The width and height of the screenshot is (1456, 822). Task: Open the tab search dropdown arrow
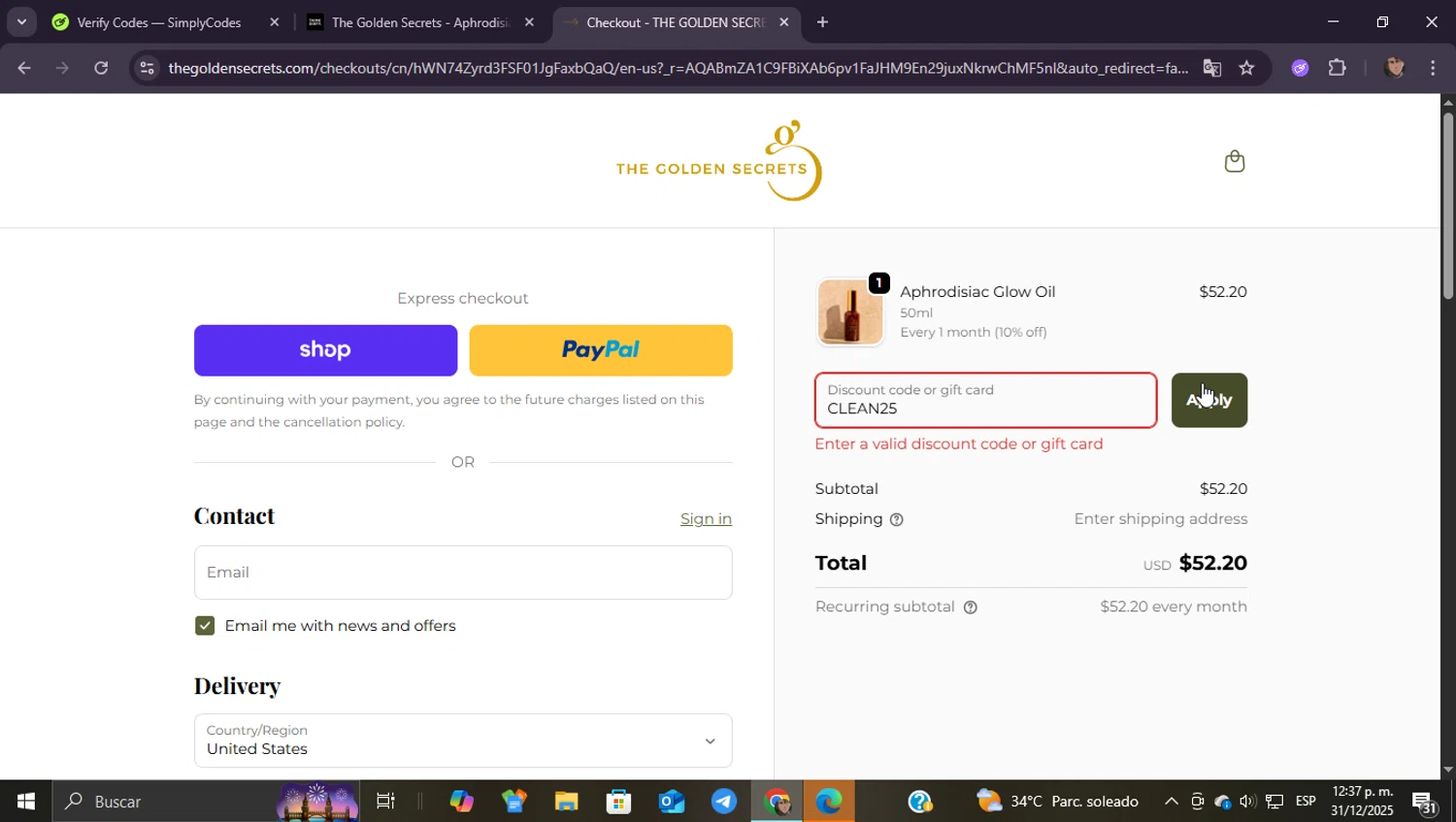tap(21, 21)
